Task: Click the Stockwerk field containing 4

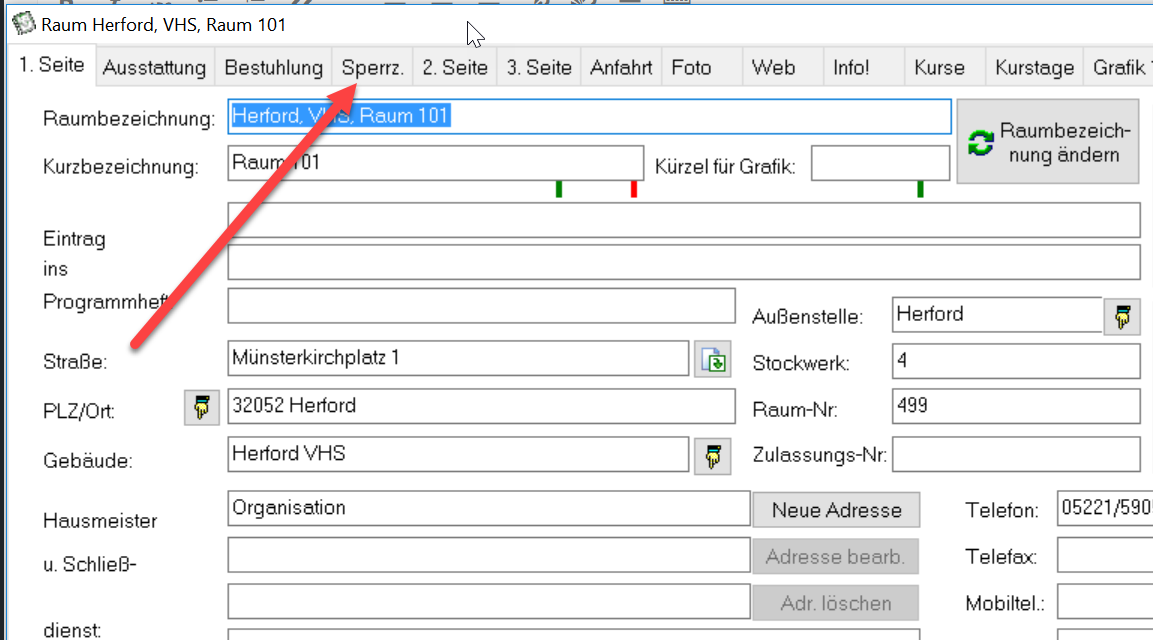Action: click(x=1015, y=361)
